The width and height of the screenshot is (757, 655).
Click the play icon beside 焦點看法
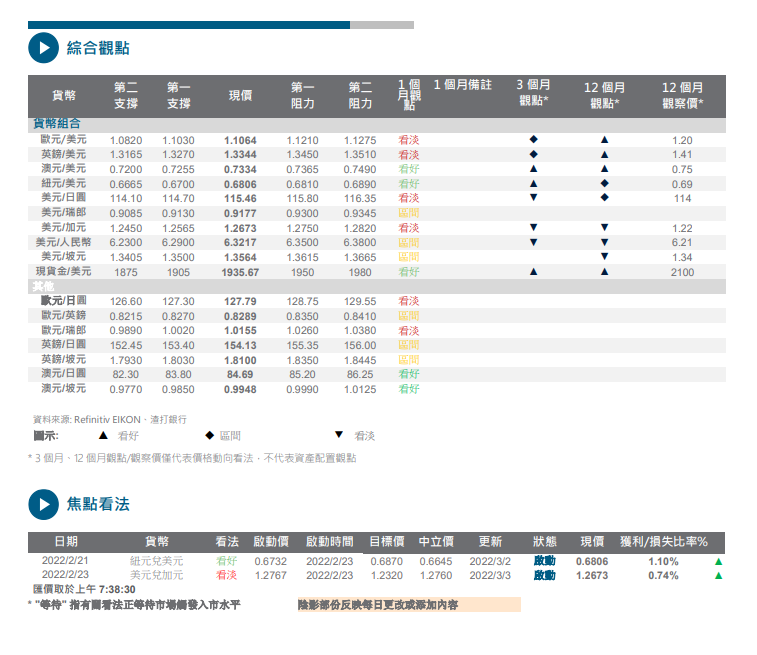[43, 504]
